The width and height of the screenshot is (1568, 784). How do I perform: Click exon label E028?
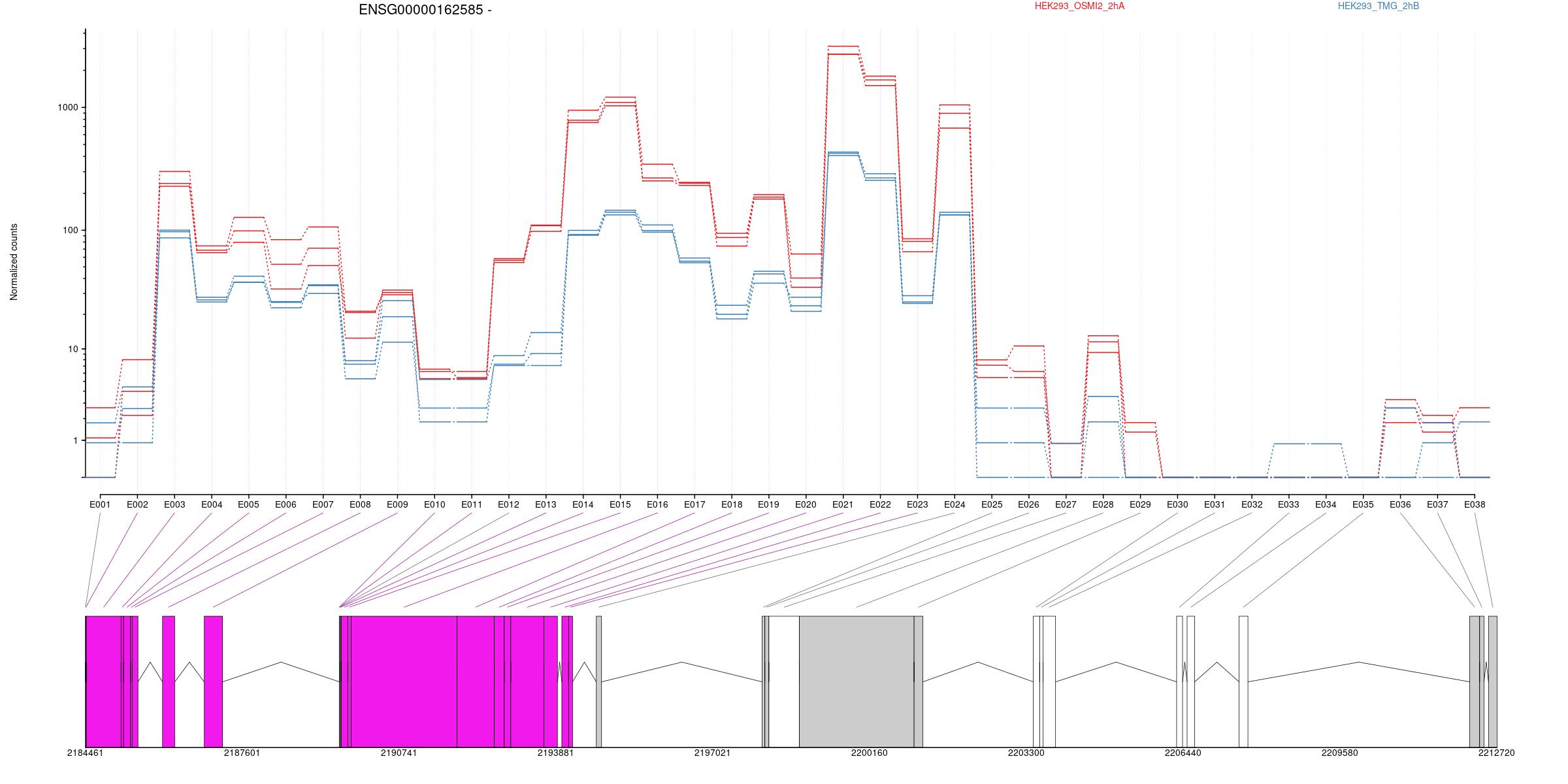pos(1103,504)
